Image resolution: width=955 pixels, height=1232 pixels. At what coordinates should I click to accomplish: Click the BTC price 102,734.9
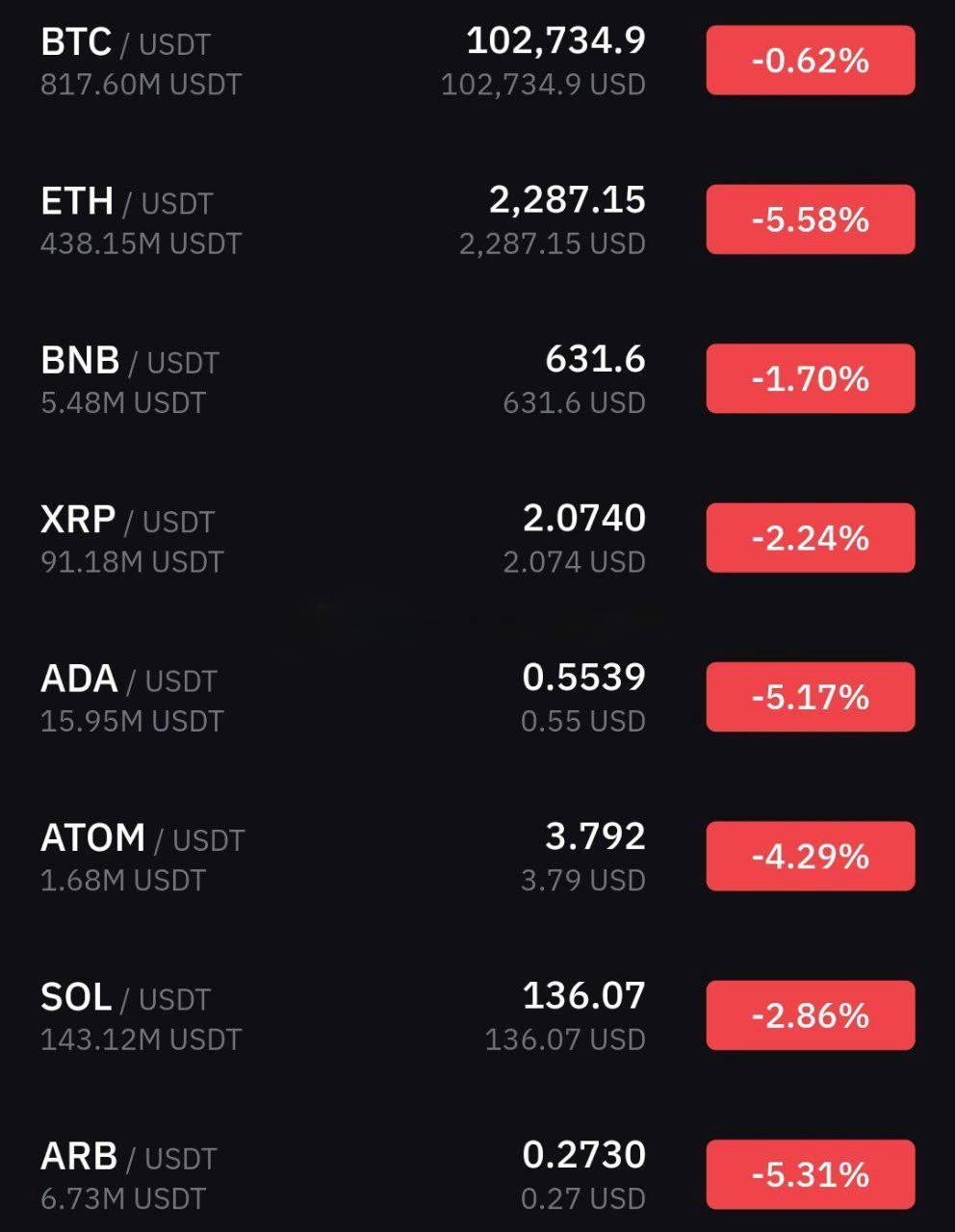(x=555, y=40)
